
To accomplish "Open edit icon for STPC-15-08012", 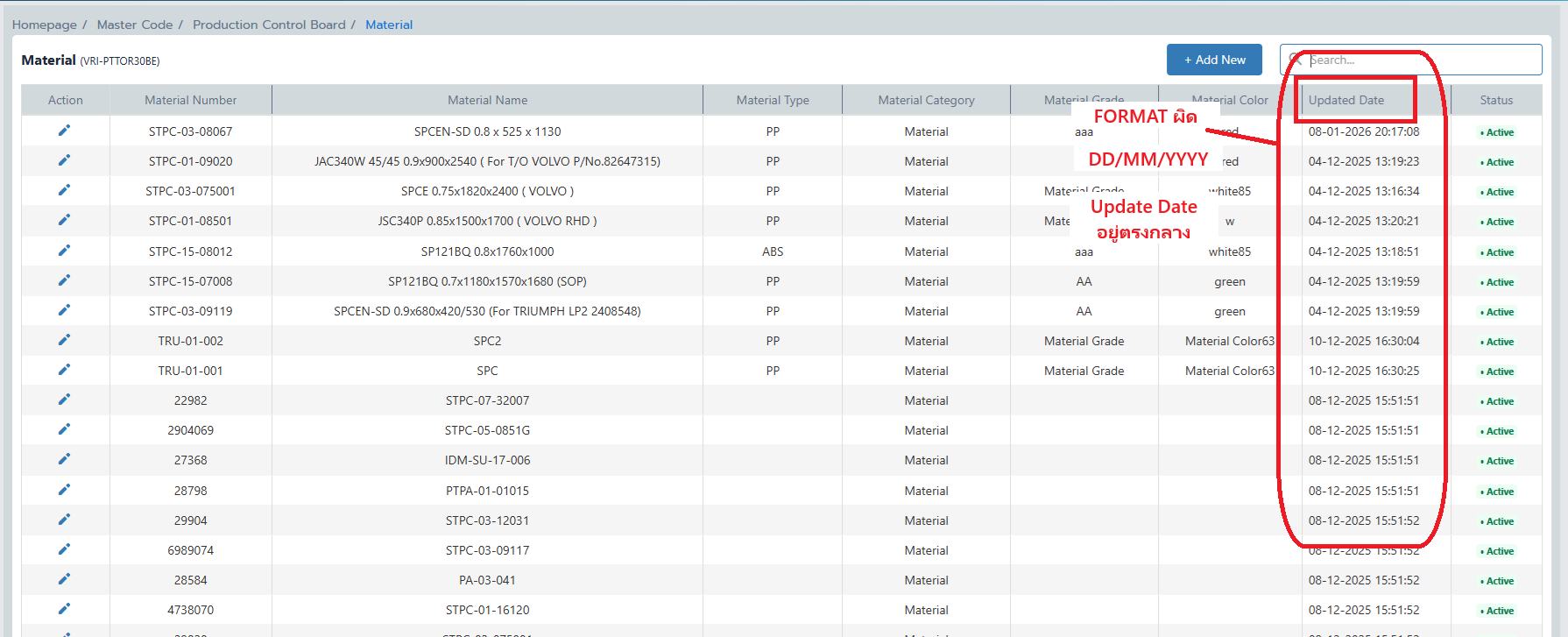I will [x=64, y=251].
